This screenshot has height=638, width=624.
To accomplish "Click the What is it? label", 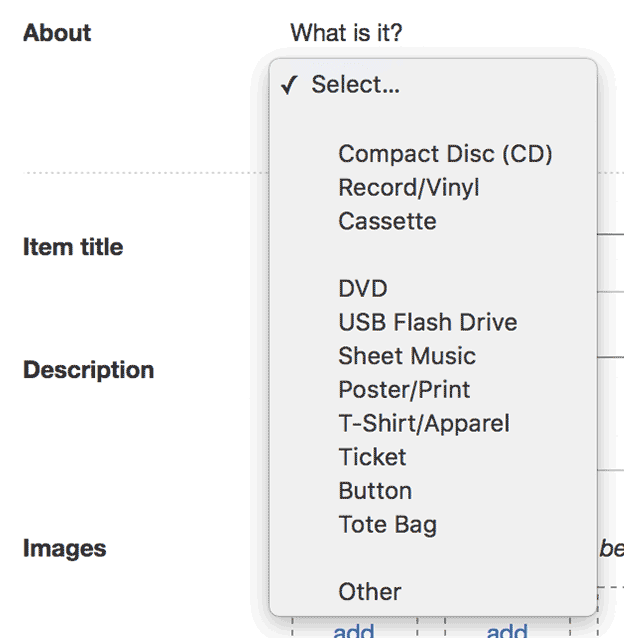I will [346, 33].
